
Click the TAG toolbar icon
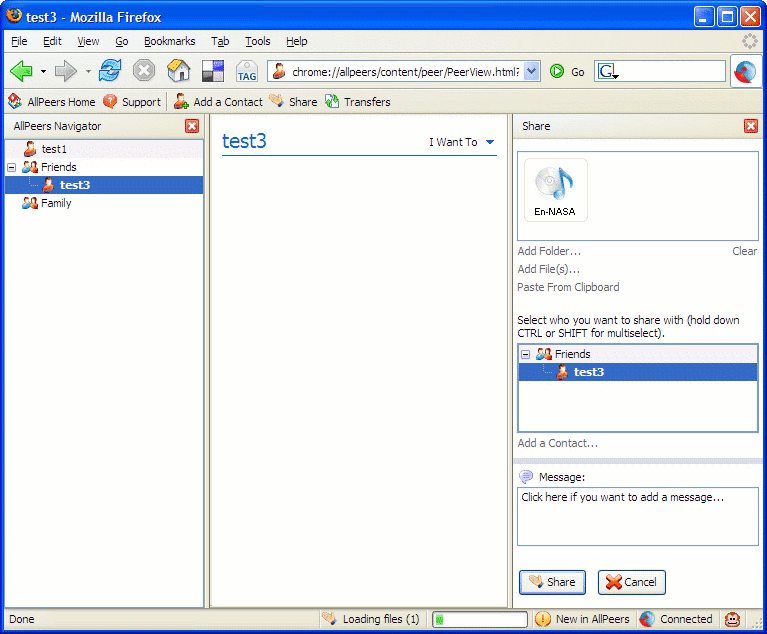pos(247,71)
